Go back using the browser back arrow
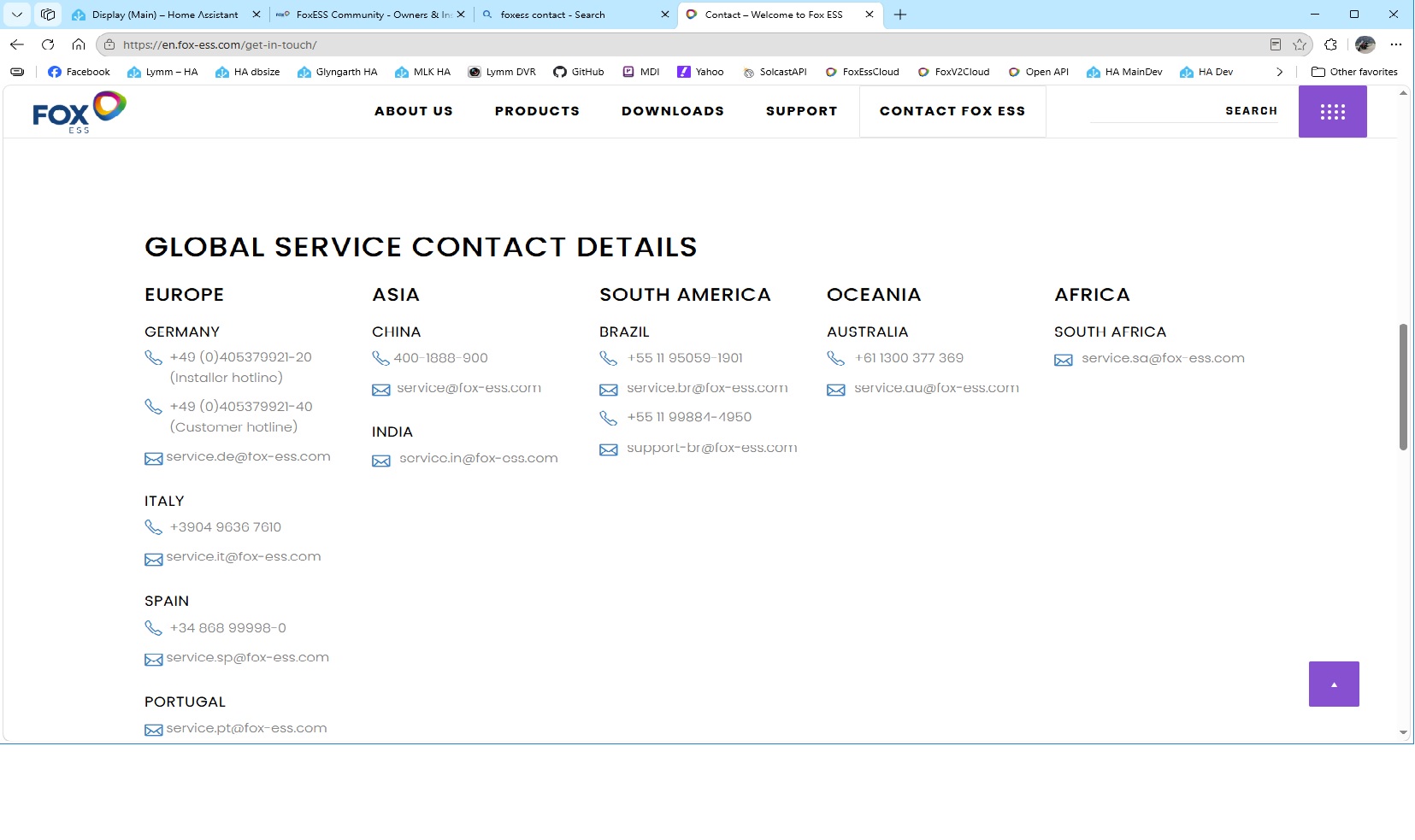 (17, 44)
